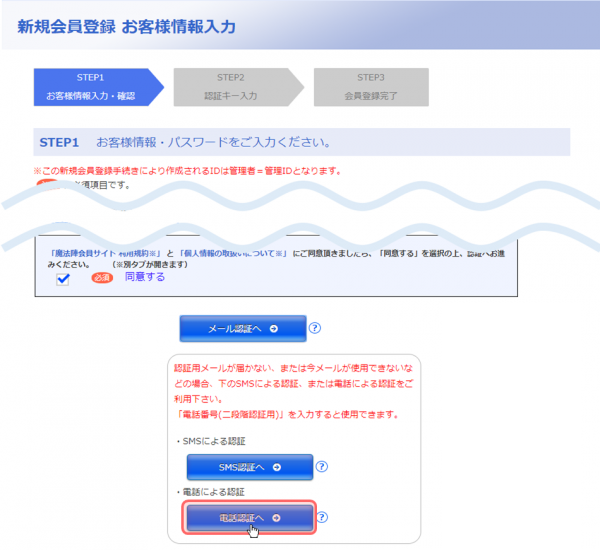Click the red 必須 badge near 同意する
The height and width of the screenshot is (550, 600).
point(103,278)
